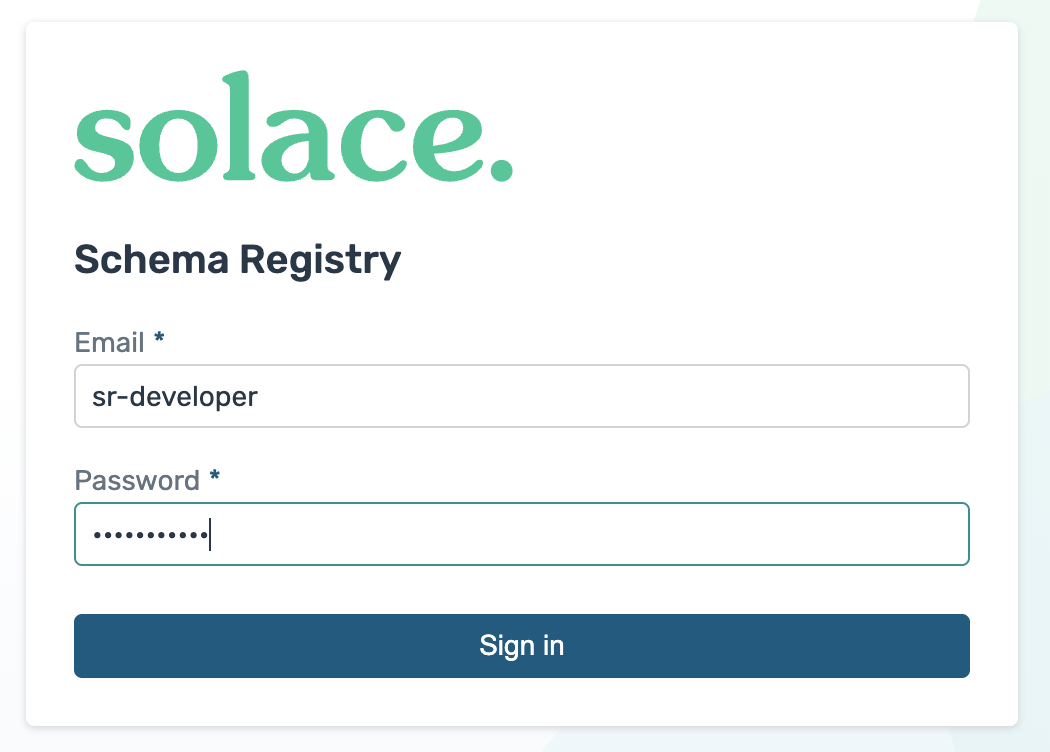This screenshot has width=1050, height=752.
Task: Click the green solace logo
Action: [x=293, y=131]
